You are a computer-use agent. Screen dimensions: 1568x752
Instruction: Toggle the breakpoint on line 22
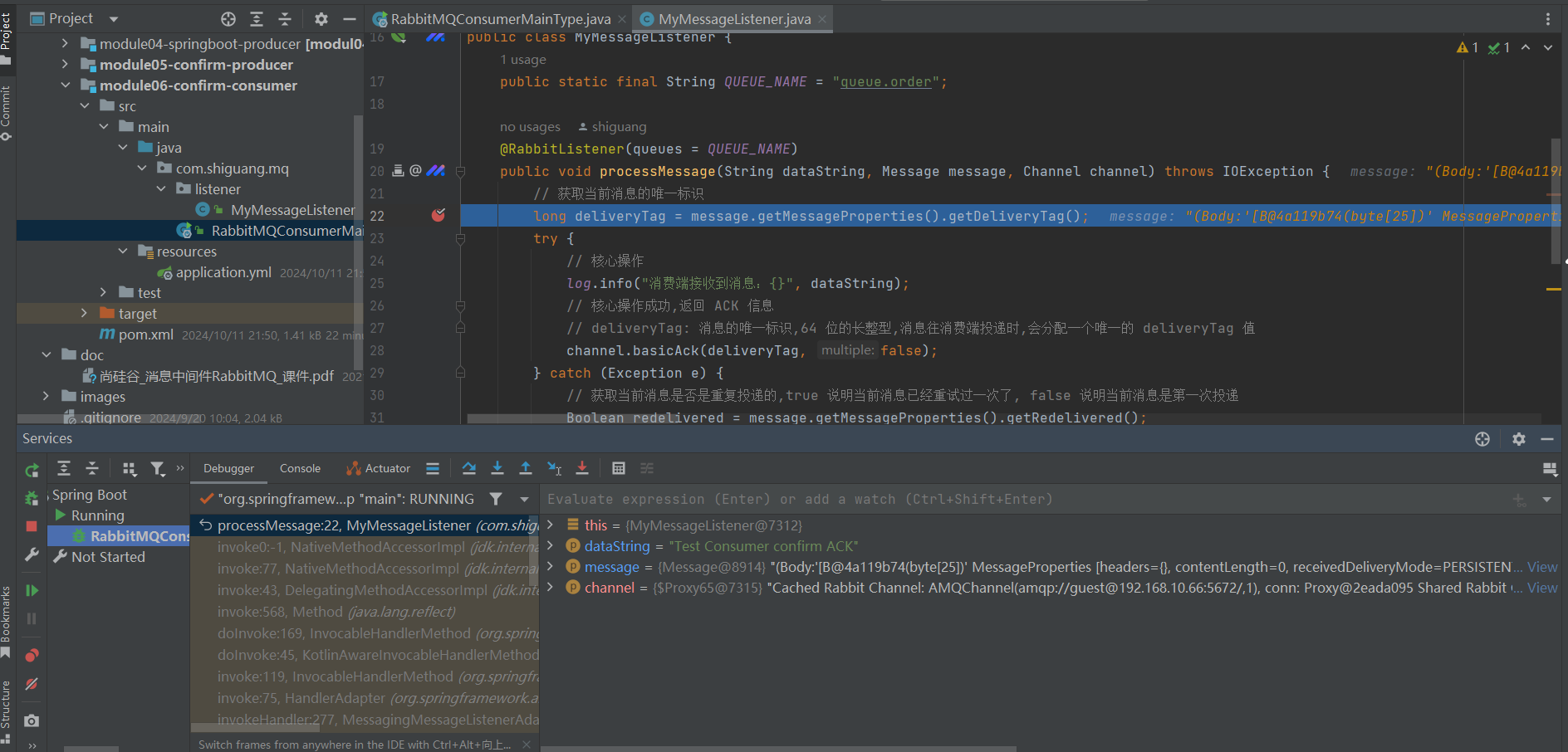(x=439, y=216)
